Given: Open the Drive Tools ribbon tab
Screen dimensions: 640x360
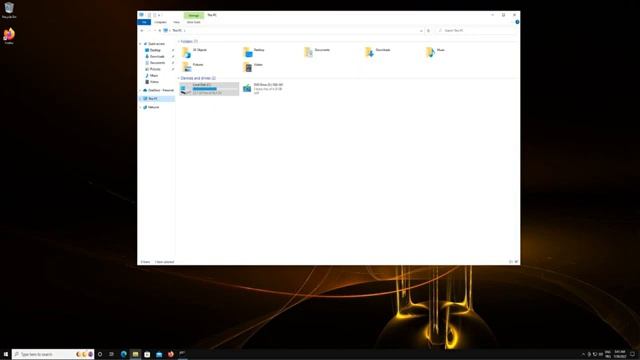Looking at the screenshot, I should [193, 22].
